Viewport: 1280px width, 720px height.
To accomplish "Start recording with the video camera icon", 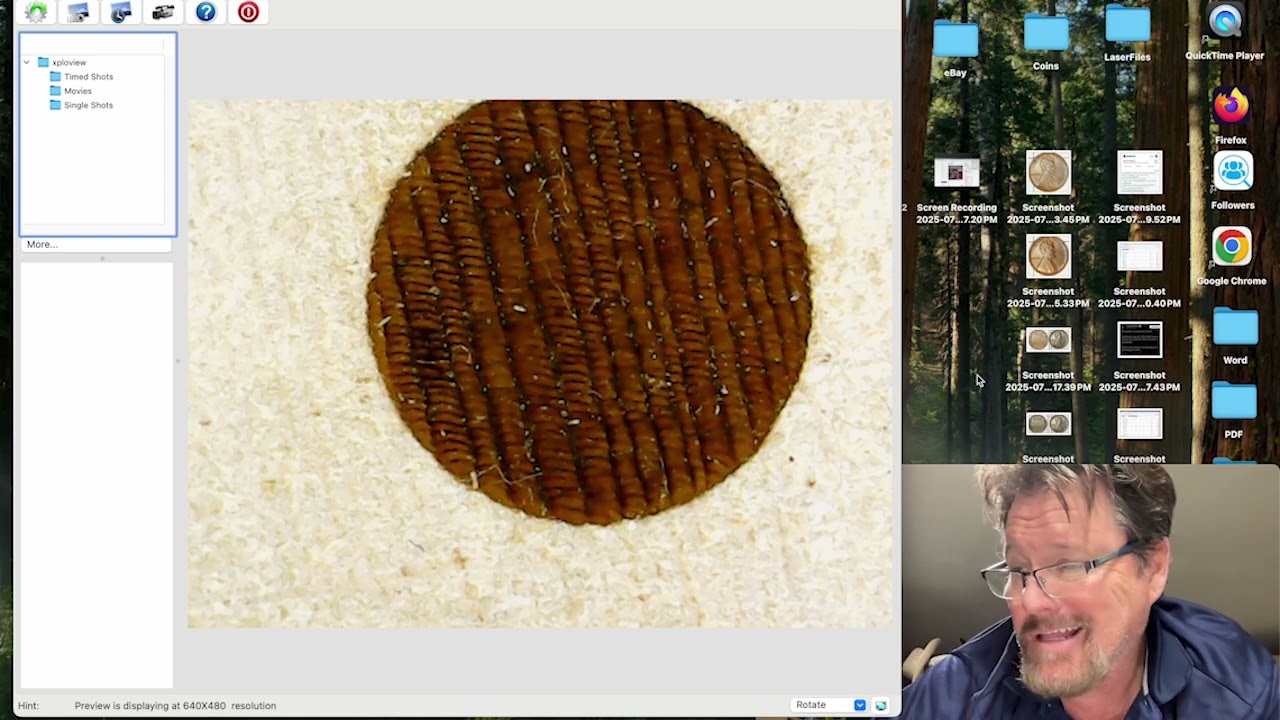I will [163, 12].
